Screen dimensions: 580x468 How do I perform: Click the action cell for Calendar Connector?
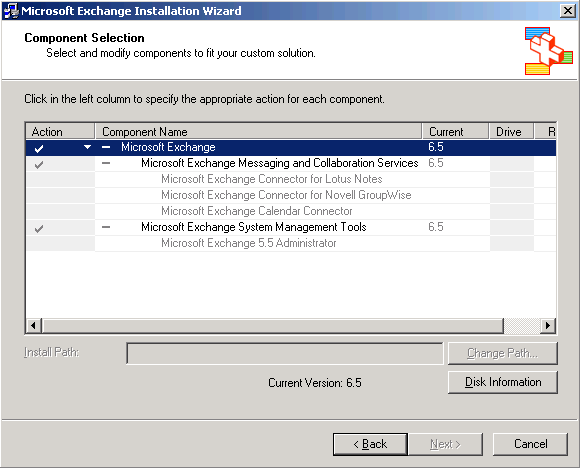60,211
